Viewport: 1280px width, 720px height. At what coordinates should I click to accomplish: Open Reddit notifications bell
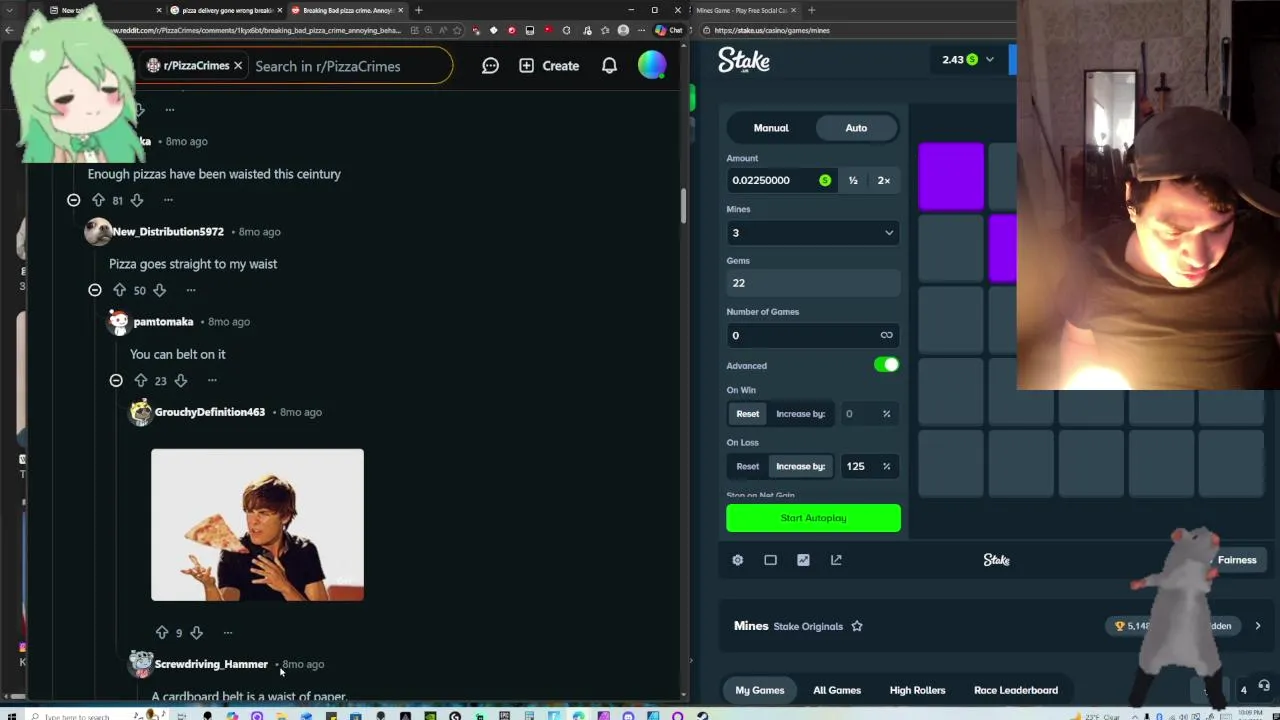tap(609, 66)
